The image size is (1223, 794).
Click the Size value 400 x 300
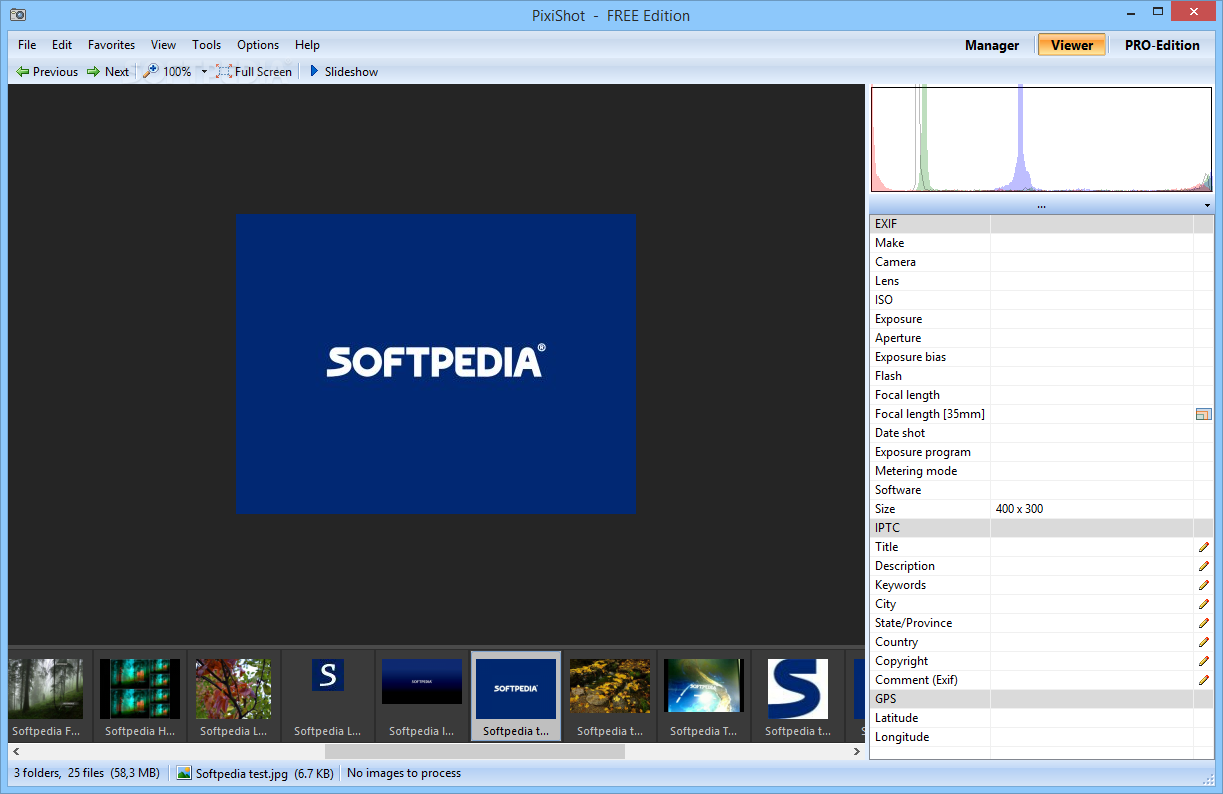click(1019, 509)
